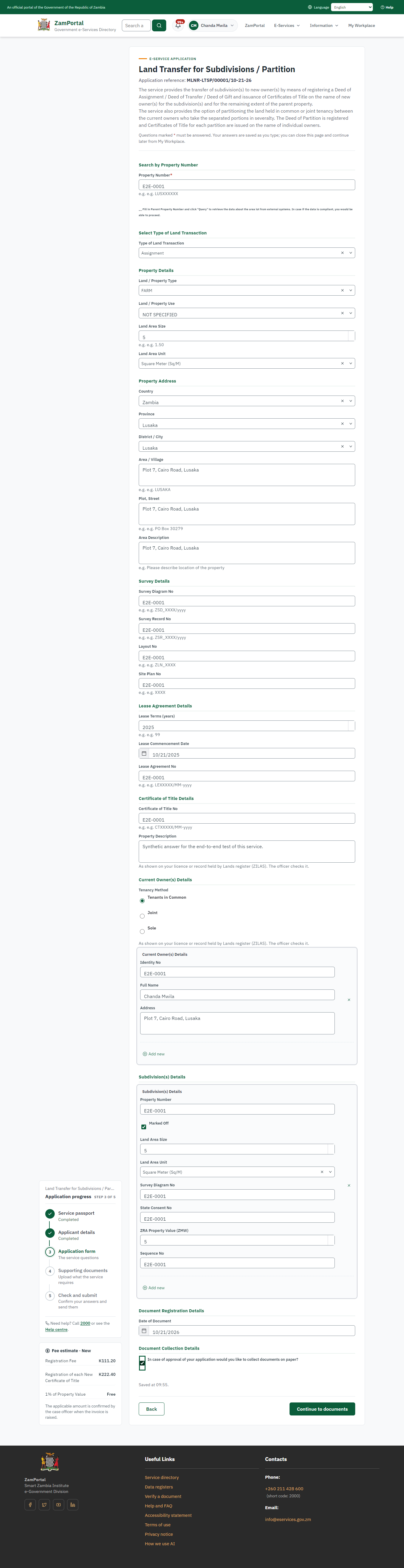Click the subdivision Land Area Size stepper
Image resolution: width=404 pixels, height=1568 pixels.
(x=331, y=1149)
